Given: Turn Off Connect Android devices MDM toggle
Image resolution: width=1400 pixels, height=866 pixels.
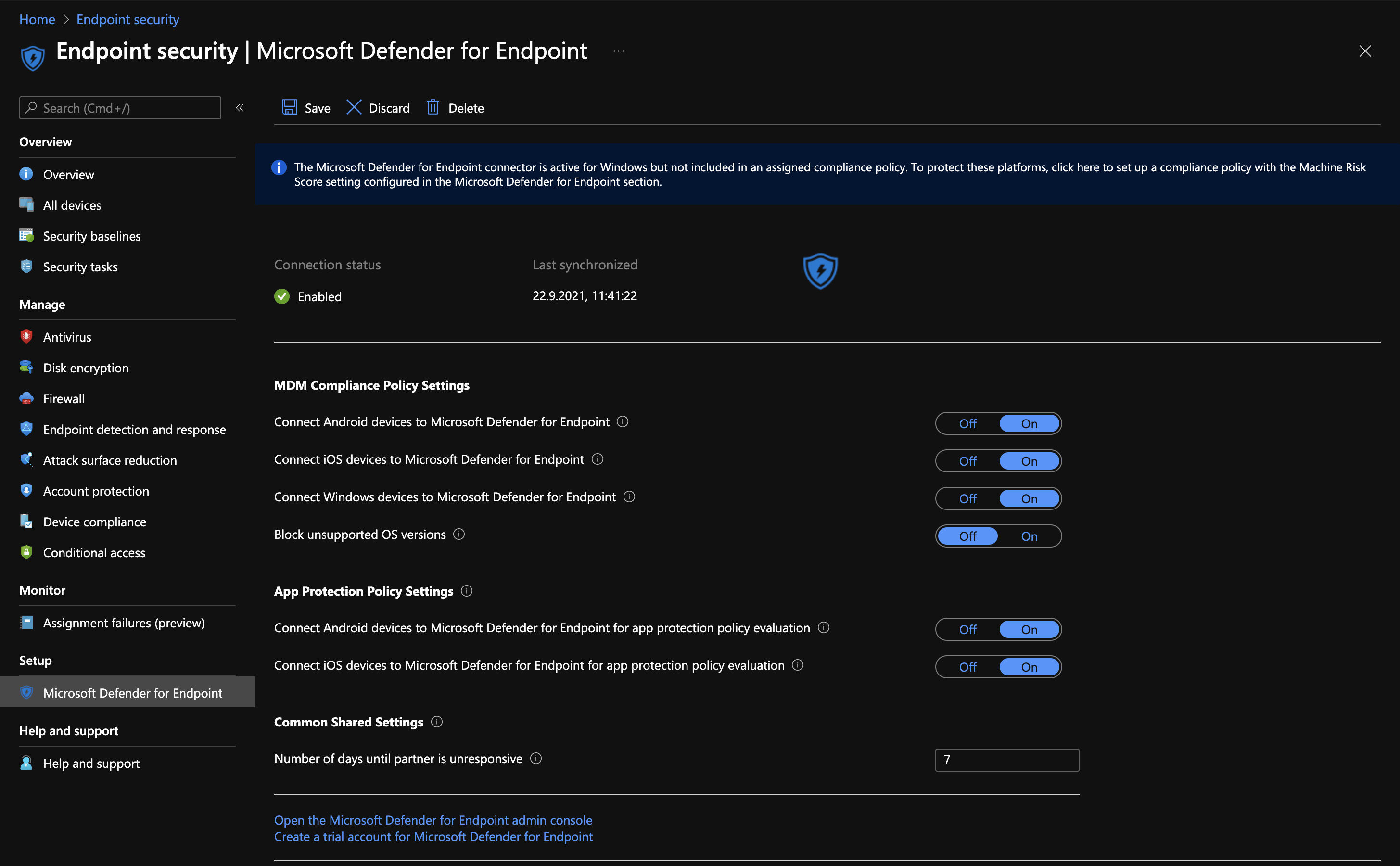Looking at the screenshot, I should click(967, 424).
